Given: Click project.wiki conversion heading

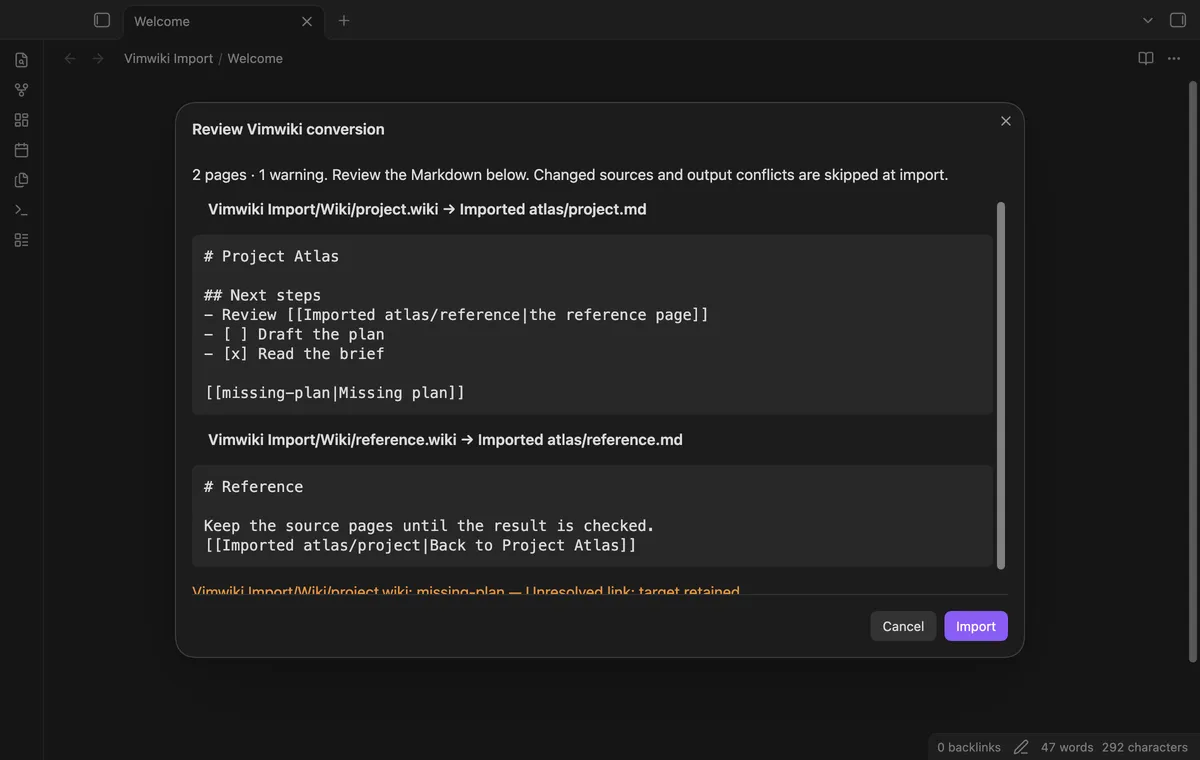Looking at the screenshot, I should click(427, 210).
